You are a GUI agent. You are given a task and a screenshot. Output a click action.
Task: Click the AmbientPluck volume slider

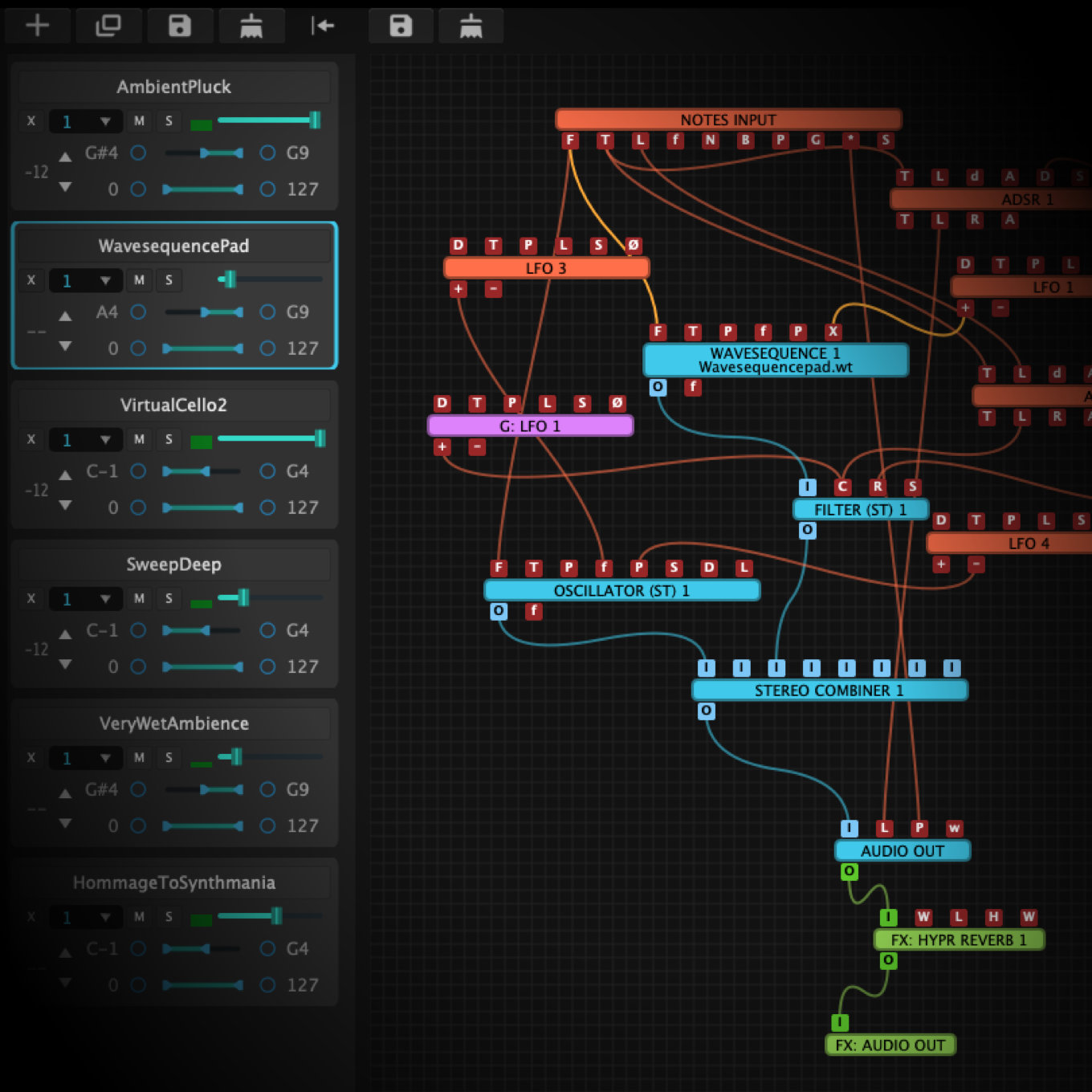point(270,120)
